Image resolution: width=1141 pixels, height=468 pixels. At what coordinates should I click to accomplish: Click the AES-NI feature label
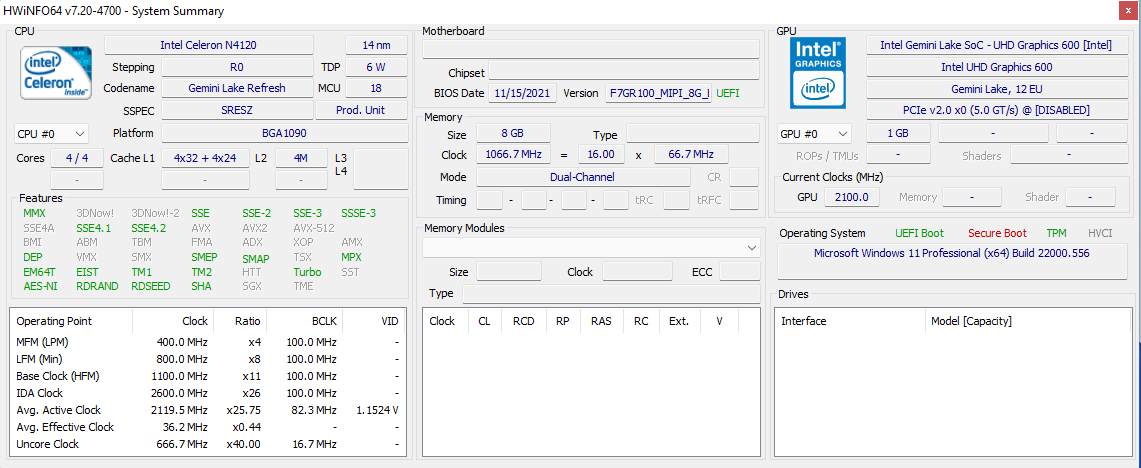pos(40,286)
